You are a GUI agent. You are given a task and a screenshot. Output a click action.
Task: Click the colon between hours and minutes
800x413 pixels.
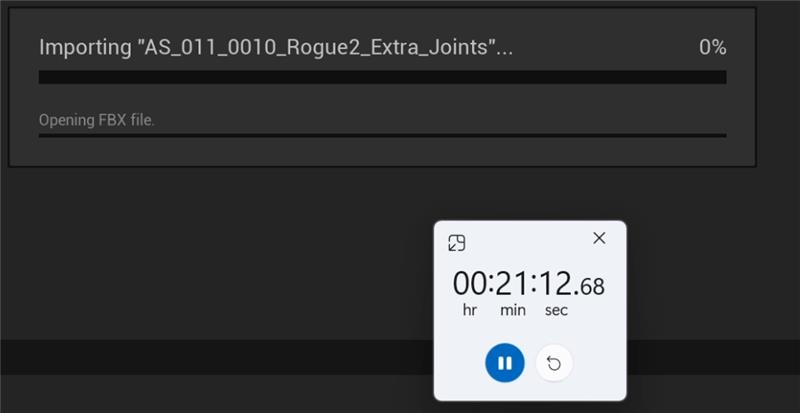(491, 285)
